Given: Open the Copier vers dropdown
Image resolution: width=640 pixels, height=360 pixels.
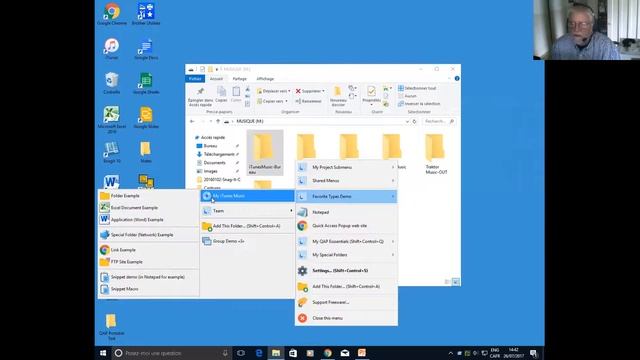Looking at the screenshot, I should 272,101.
